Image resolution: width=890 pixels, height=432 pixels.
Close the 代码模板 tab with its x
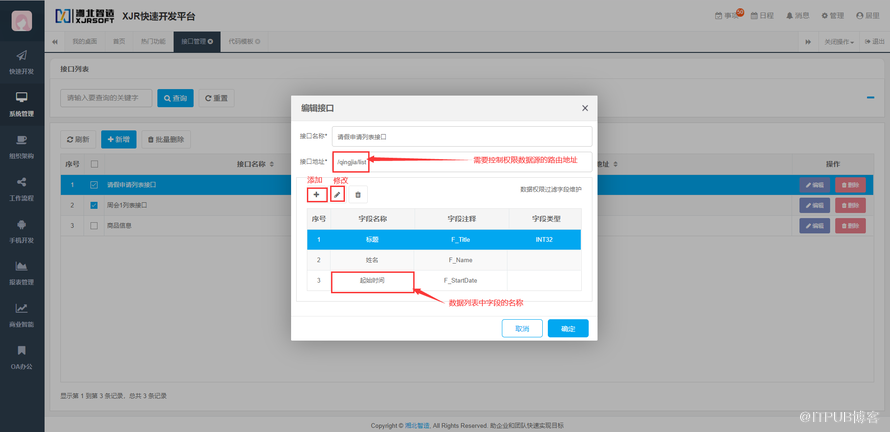click(258, 41)
